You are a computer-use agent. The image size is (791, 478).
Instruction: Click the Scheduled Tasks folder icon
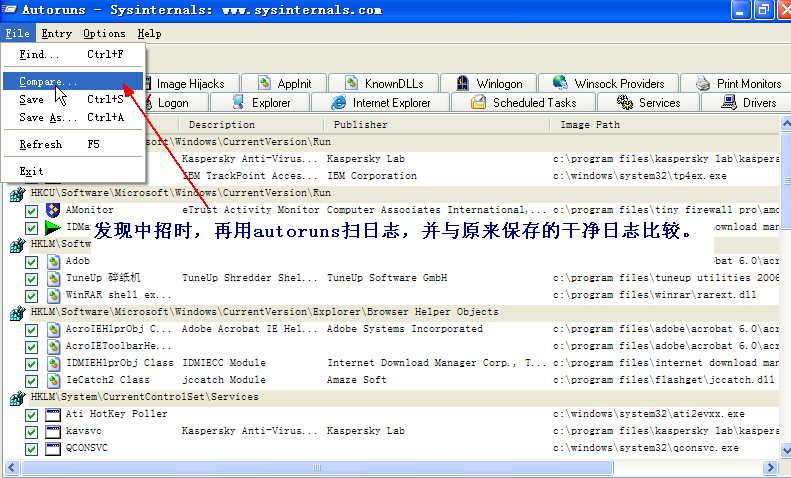coord(478,102)
